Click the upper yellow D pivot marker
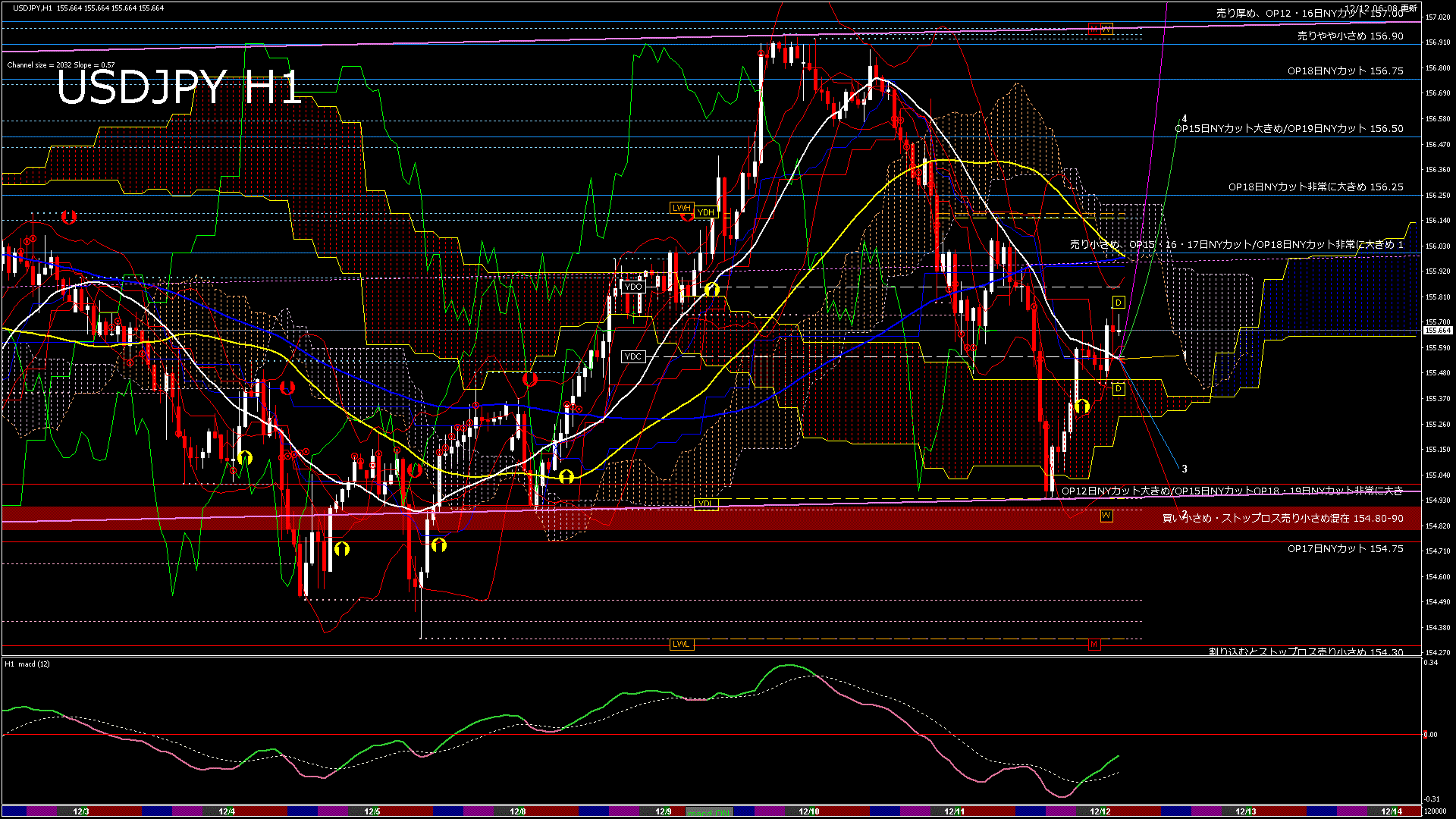Screen dimensions: 1456x819 (1118, 303)
